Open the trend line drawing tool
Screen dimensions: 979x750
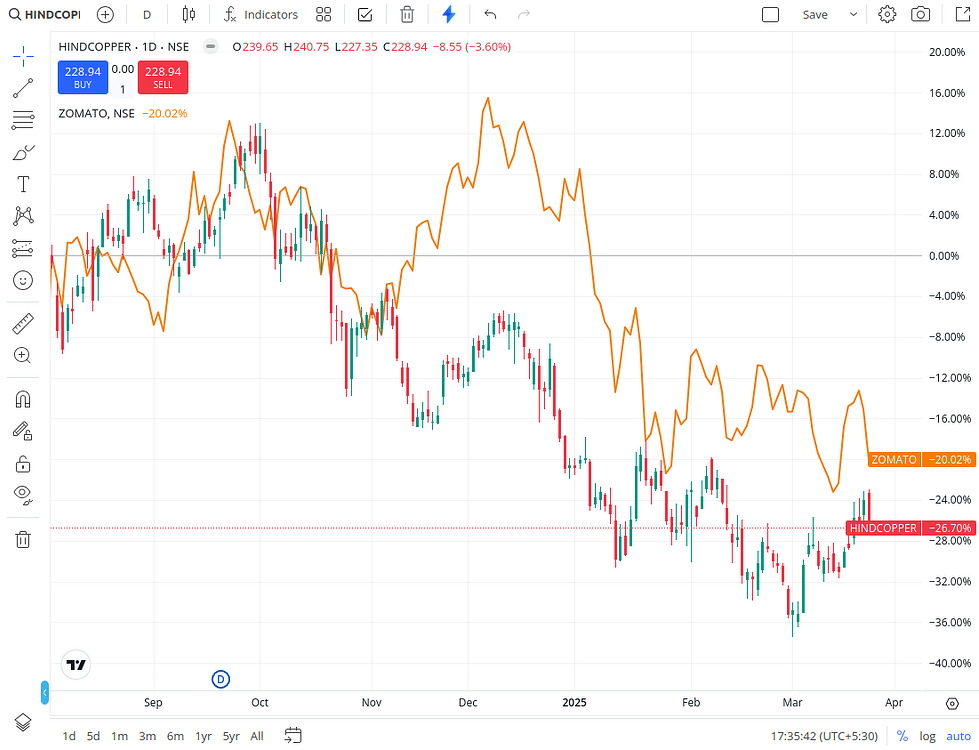click(x=22, y=88)
